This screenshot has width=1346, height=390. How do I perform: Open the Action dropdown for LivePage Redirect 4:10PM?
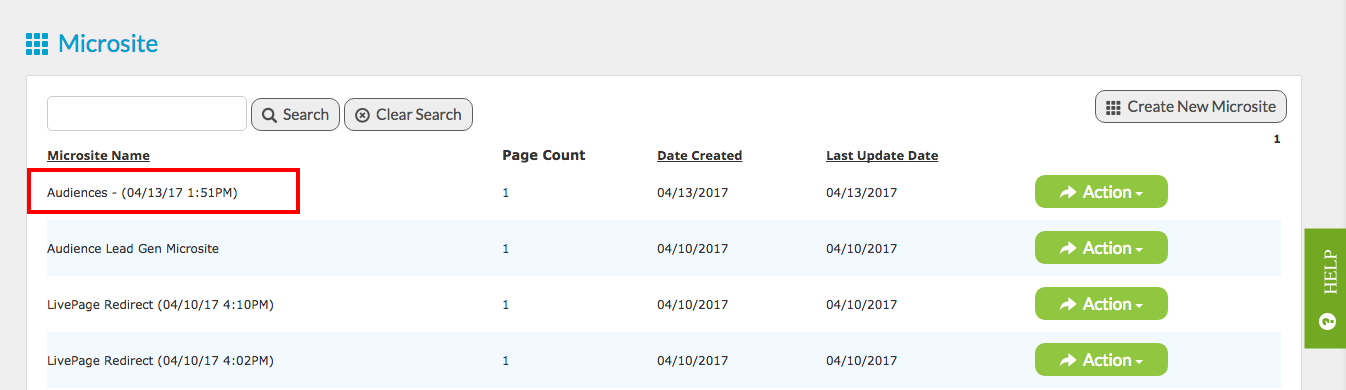1101,304
